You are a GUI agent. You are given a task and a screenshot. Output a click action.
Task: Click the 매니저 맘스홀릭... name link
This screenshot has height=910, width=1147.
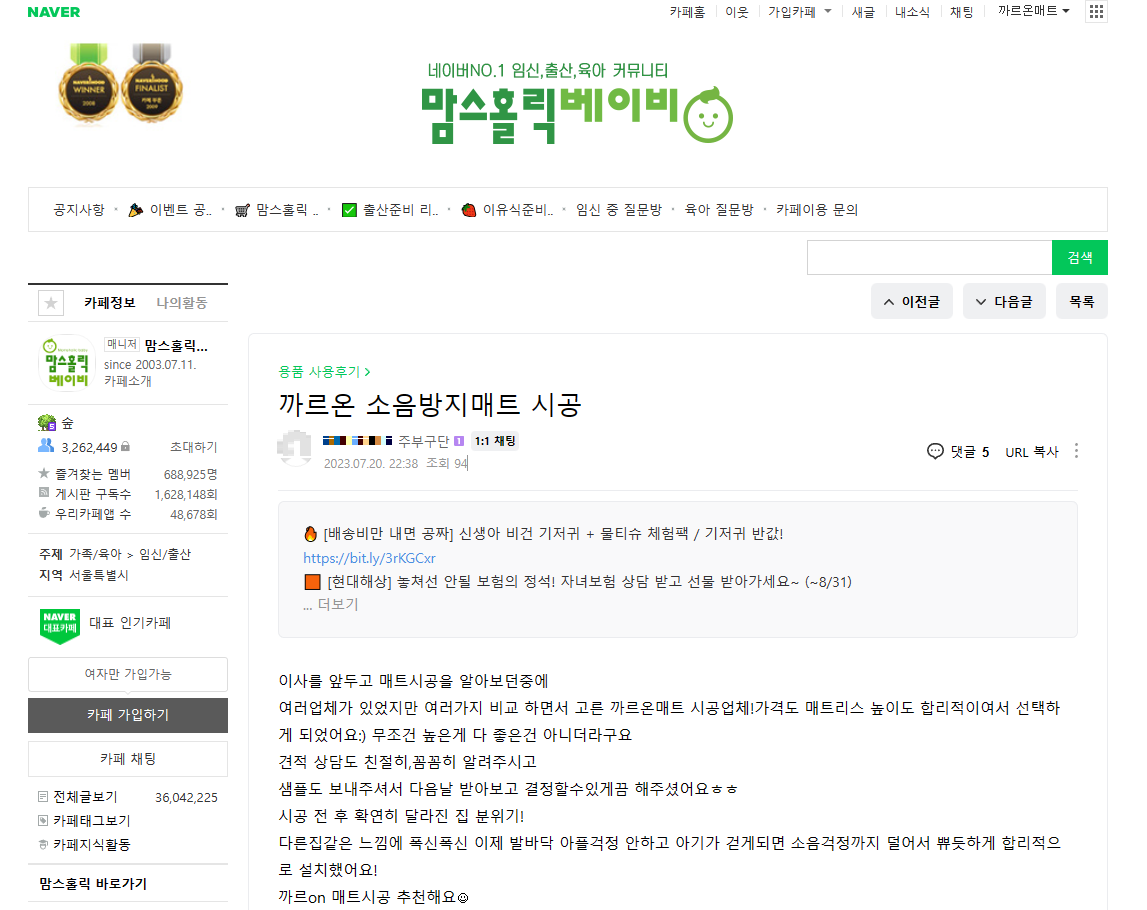pos(176,345)
